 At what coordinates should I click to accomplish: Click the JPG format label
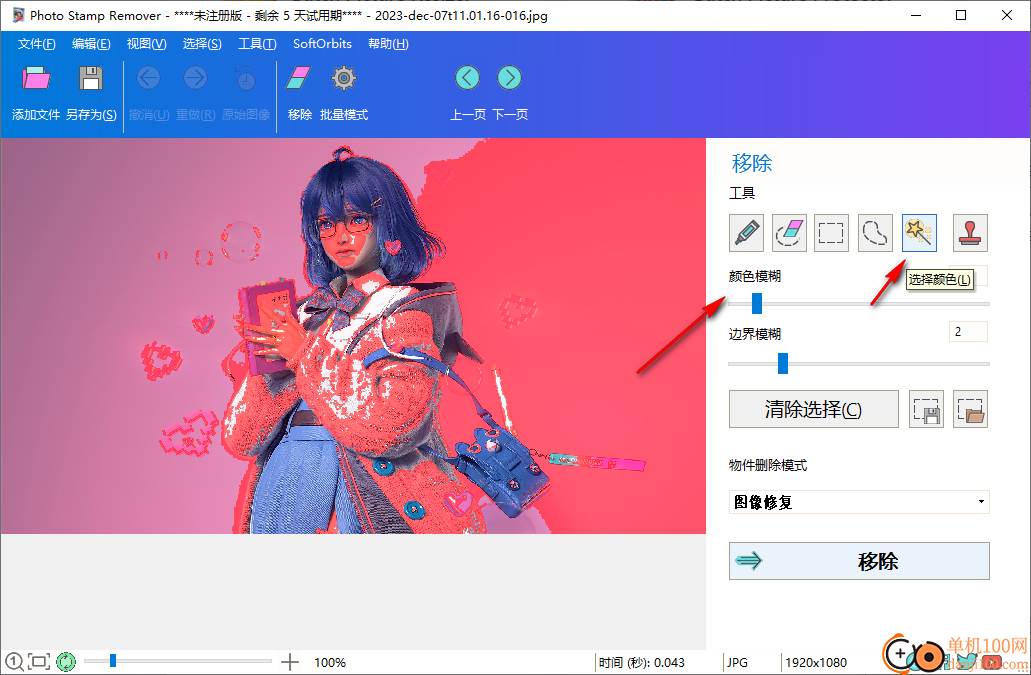(x=737, y=663)
